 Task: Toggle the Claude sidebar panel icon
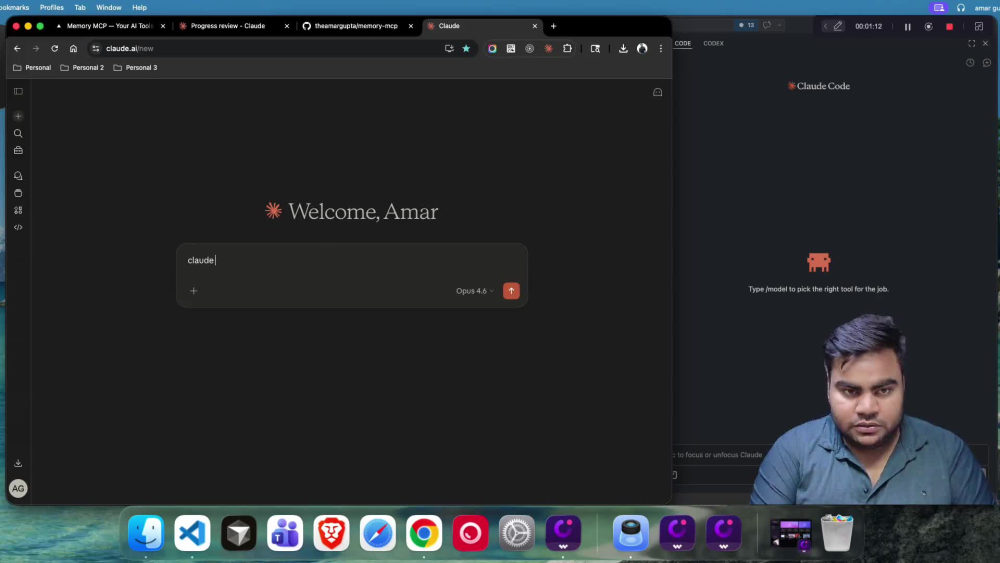18,91
